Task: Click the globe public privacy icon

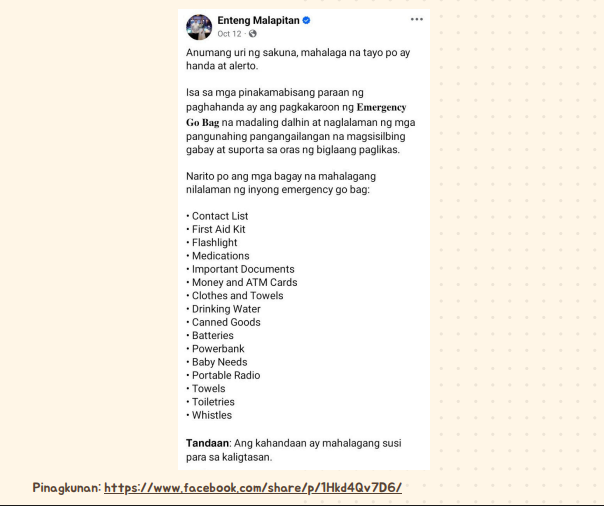Action: pos(253,33)
